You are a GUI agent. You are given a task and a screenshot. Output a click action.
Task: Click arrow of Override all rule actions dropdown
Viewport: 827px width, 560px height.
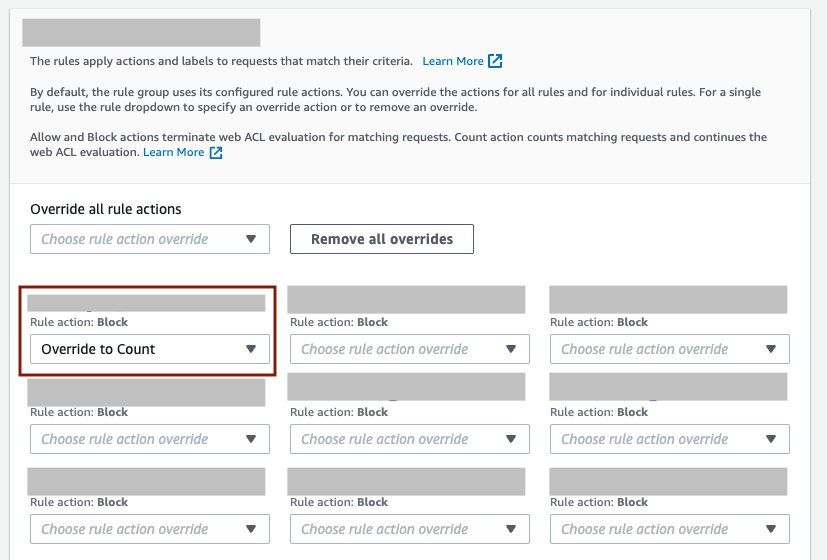click(251, 239)
